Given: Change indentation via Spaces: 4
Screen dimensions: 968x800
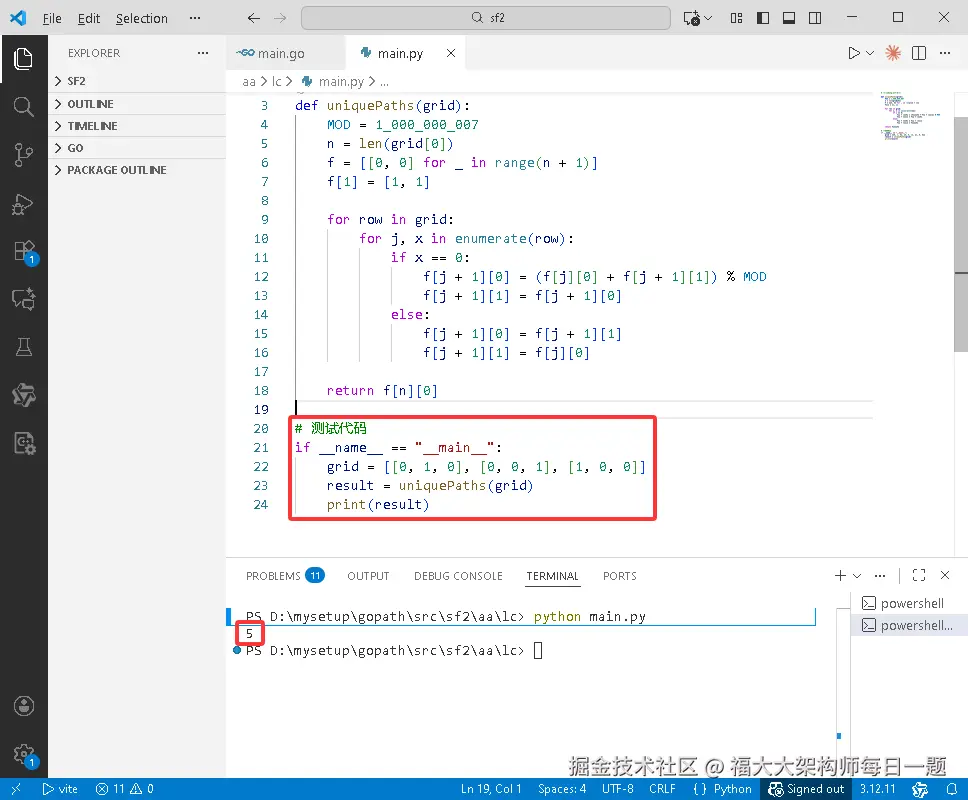Looking at the screenshot, I should click(562, 789).
